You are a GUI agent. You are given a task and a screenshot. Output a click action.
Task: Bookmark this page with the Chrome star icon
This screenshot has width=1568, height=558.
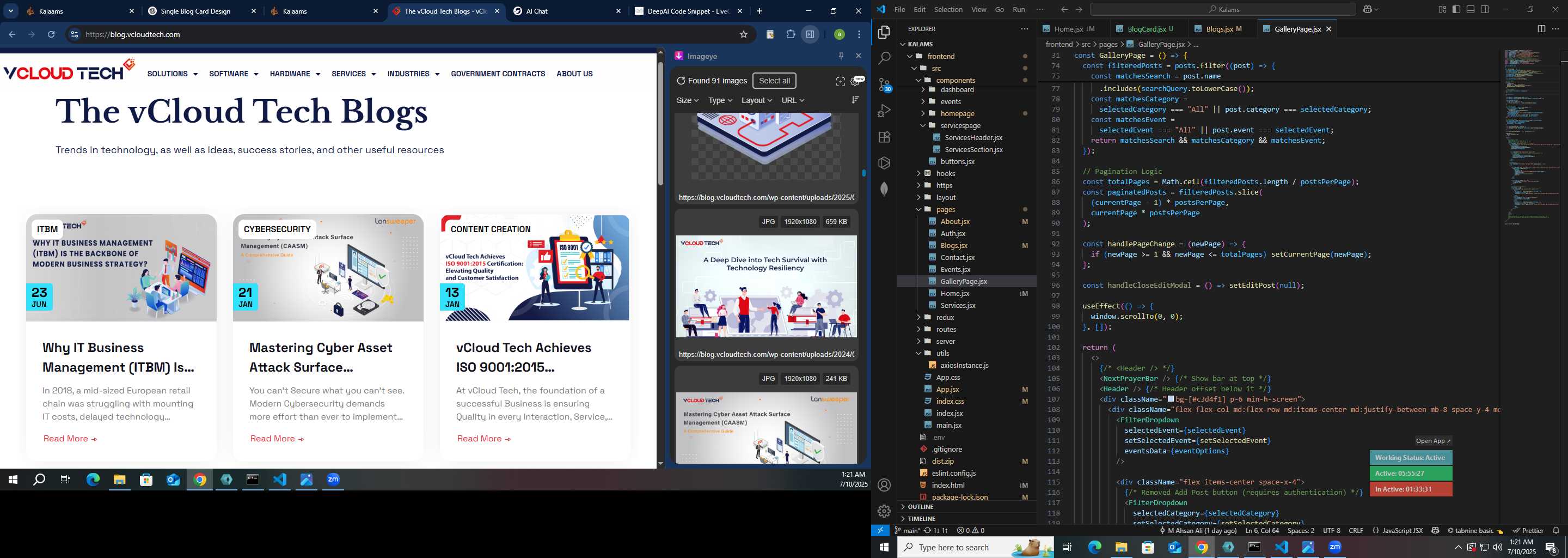coord(743,34)
